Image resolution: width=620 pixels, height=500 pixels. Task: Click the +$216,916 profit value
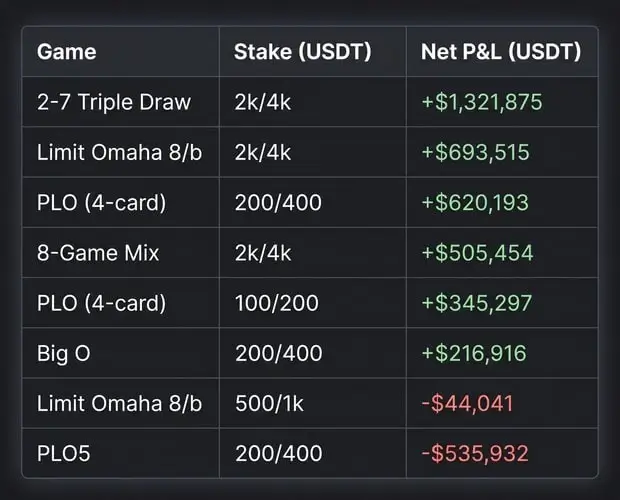pos(474,353)
